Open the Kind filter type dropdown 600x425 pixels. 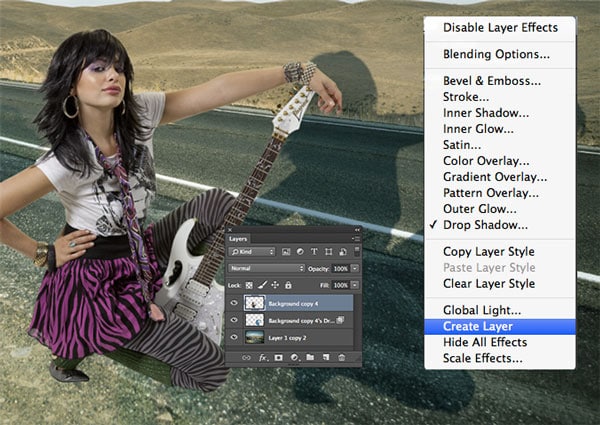coord(250,253)
